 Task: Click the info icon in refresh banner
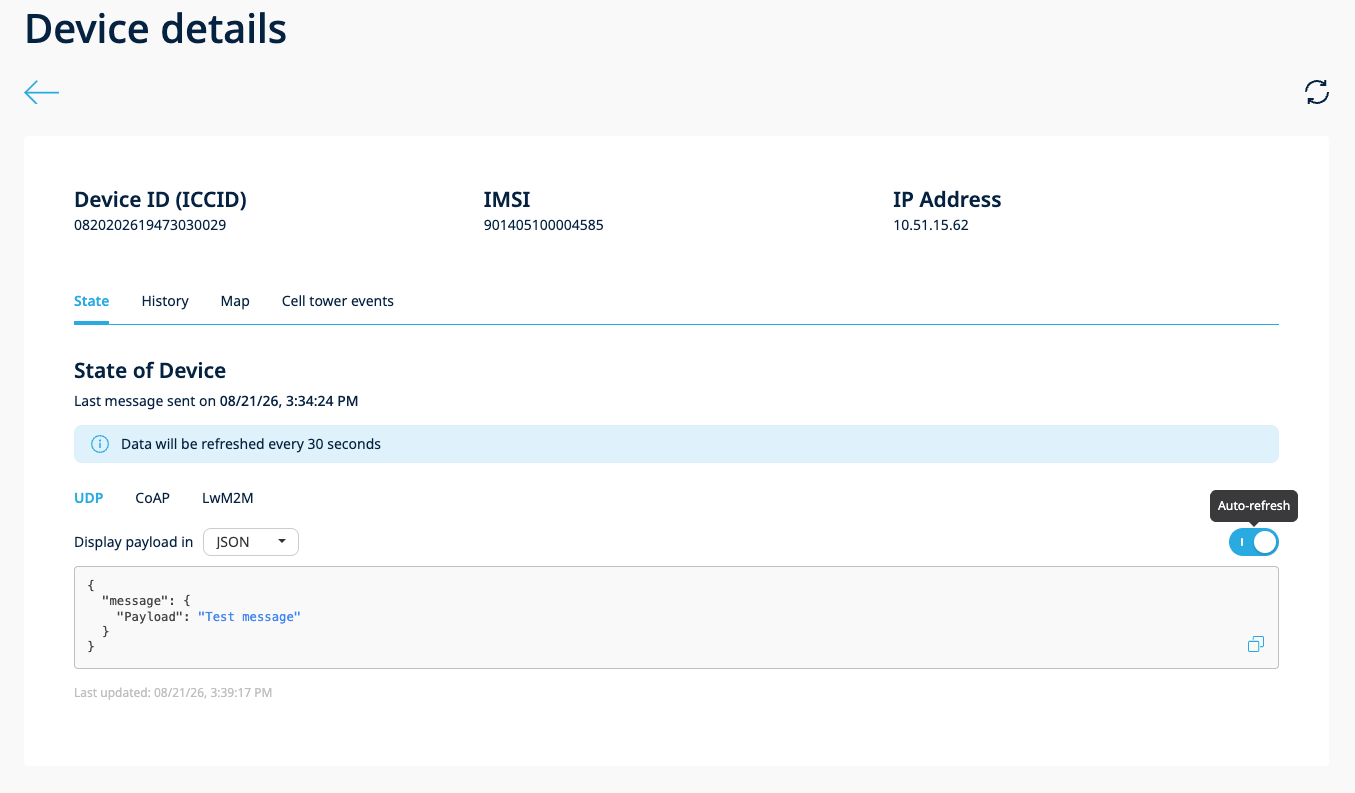[x=100, y=444]
